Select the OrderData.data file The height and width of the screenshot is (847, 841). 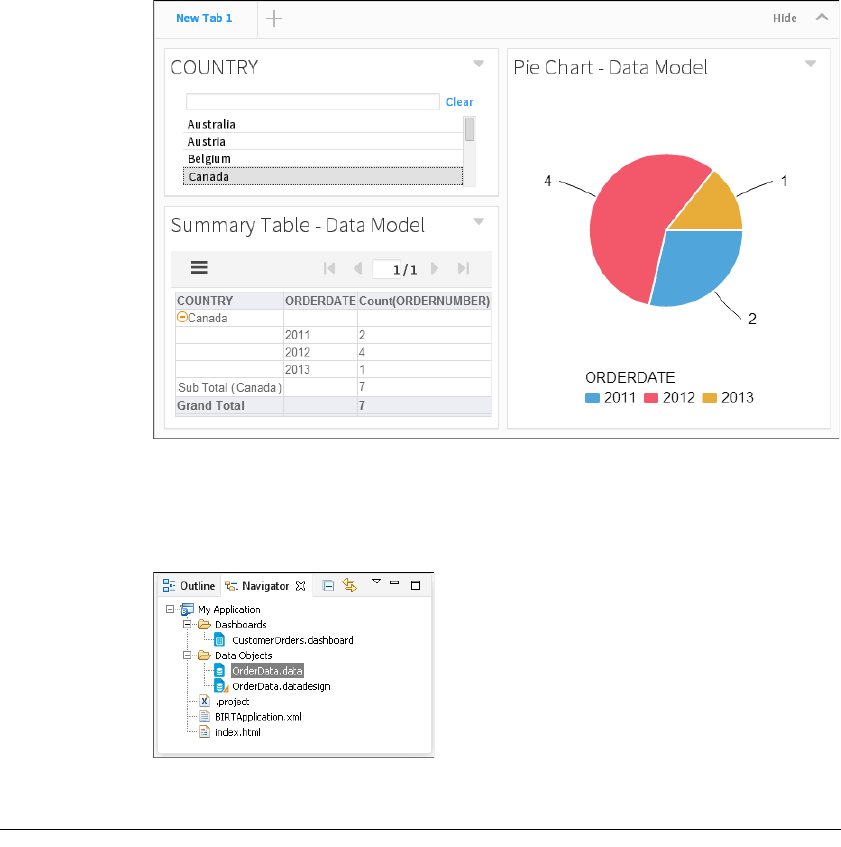tap(267, 671)
